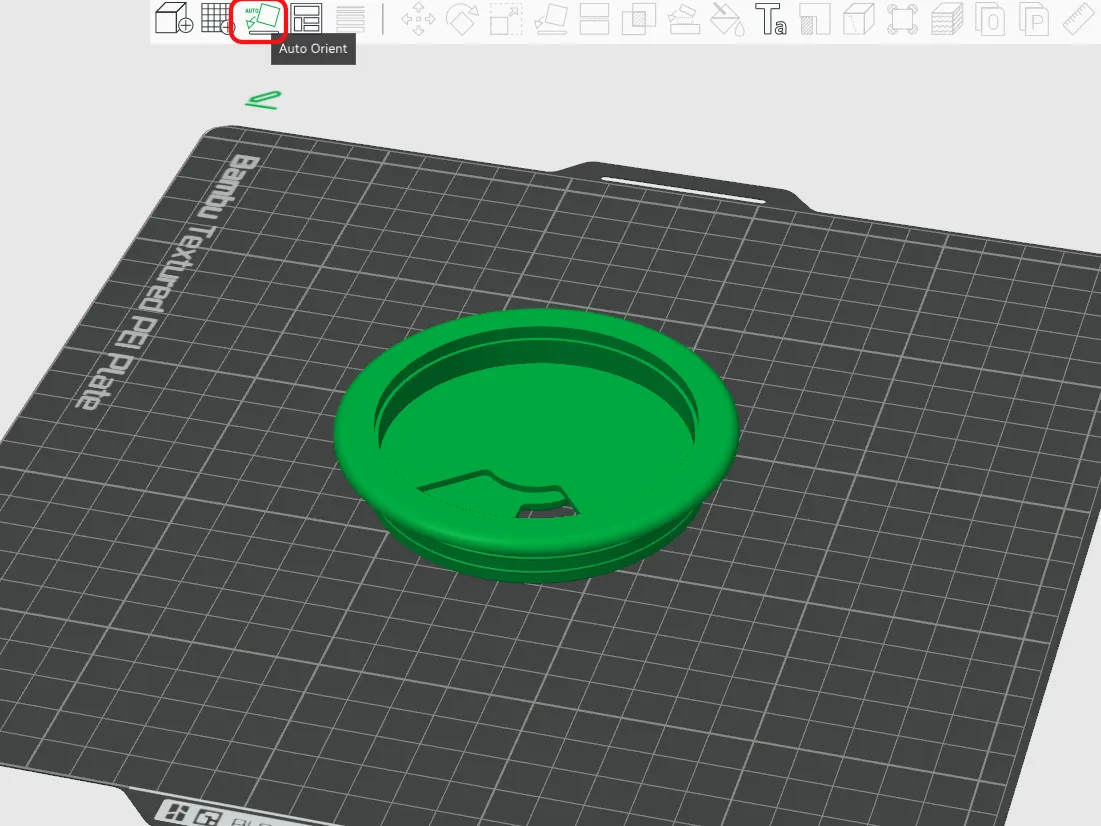The width and height of the screenshot is (1101, 826).
Task: Click the hatched corner shape tool icon
Action: pos(815,19)
